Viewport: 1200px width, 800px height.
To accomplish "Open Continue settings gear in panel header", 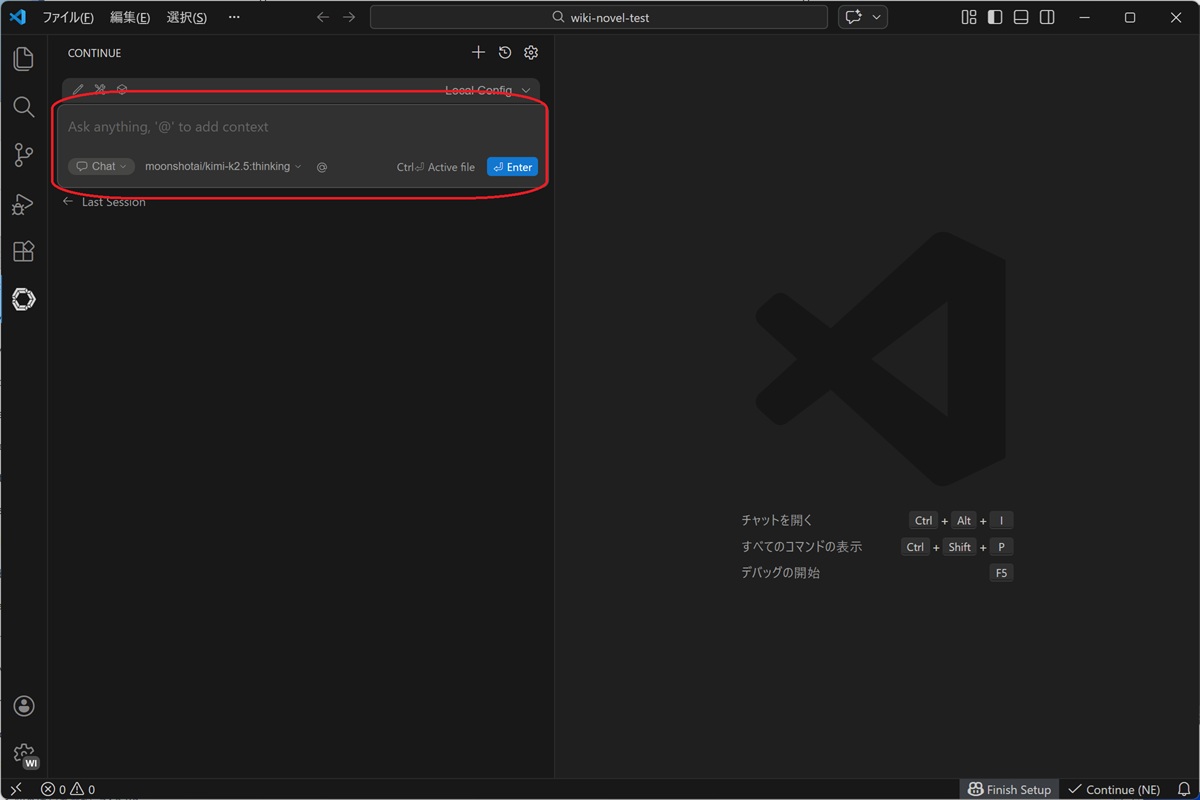I will tap(531, 53).
